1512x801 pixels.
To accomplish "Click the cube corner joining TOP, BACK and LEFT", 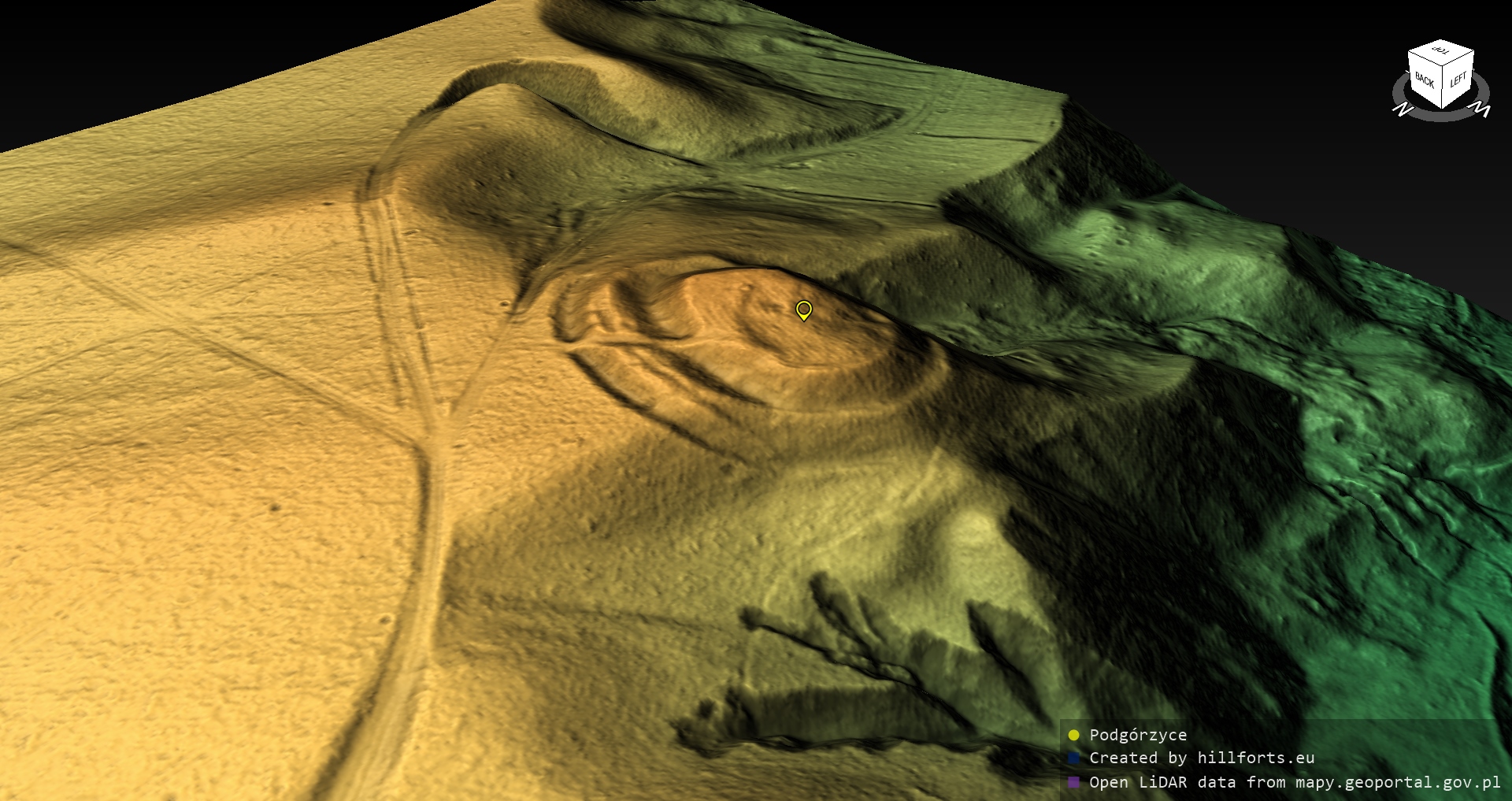I will coord(1443,67).
